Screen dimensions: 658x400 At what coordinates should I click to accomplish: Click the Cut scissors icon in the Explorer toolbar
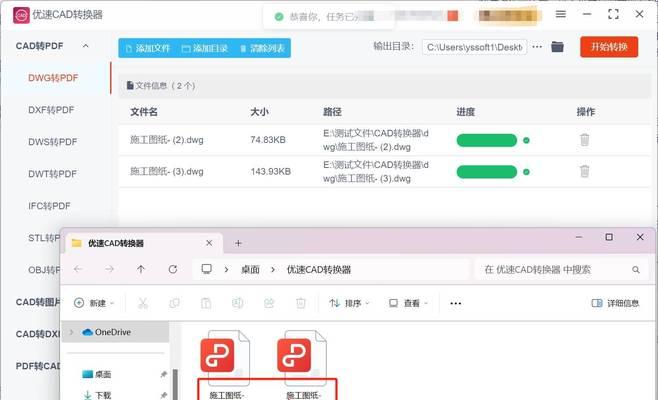(143, 303)
